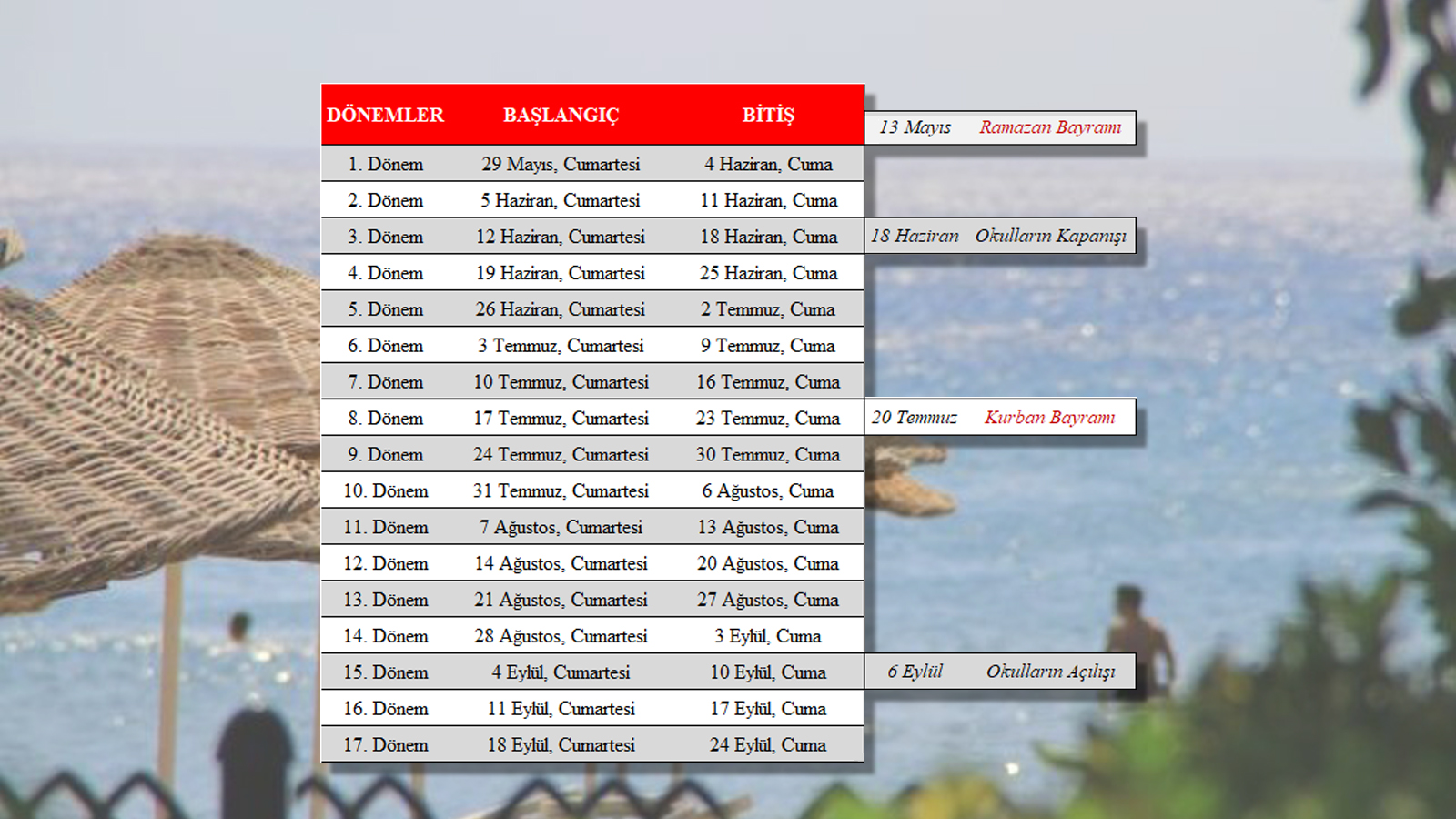Screen dimensions: 1456x819
Task: Click '17 Eylül, Cuma' cell
Action: (768, 709)
